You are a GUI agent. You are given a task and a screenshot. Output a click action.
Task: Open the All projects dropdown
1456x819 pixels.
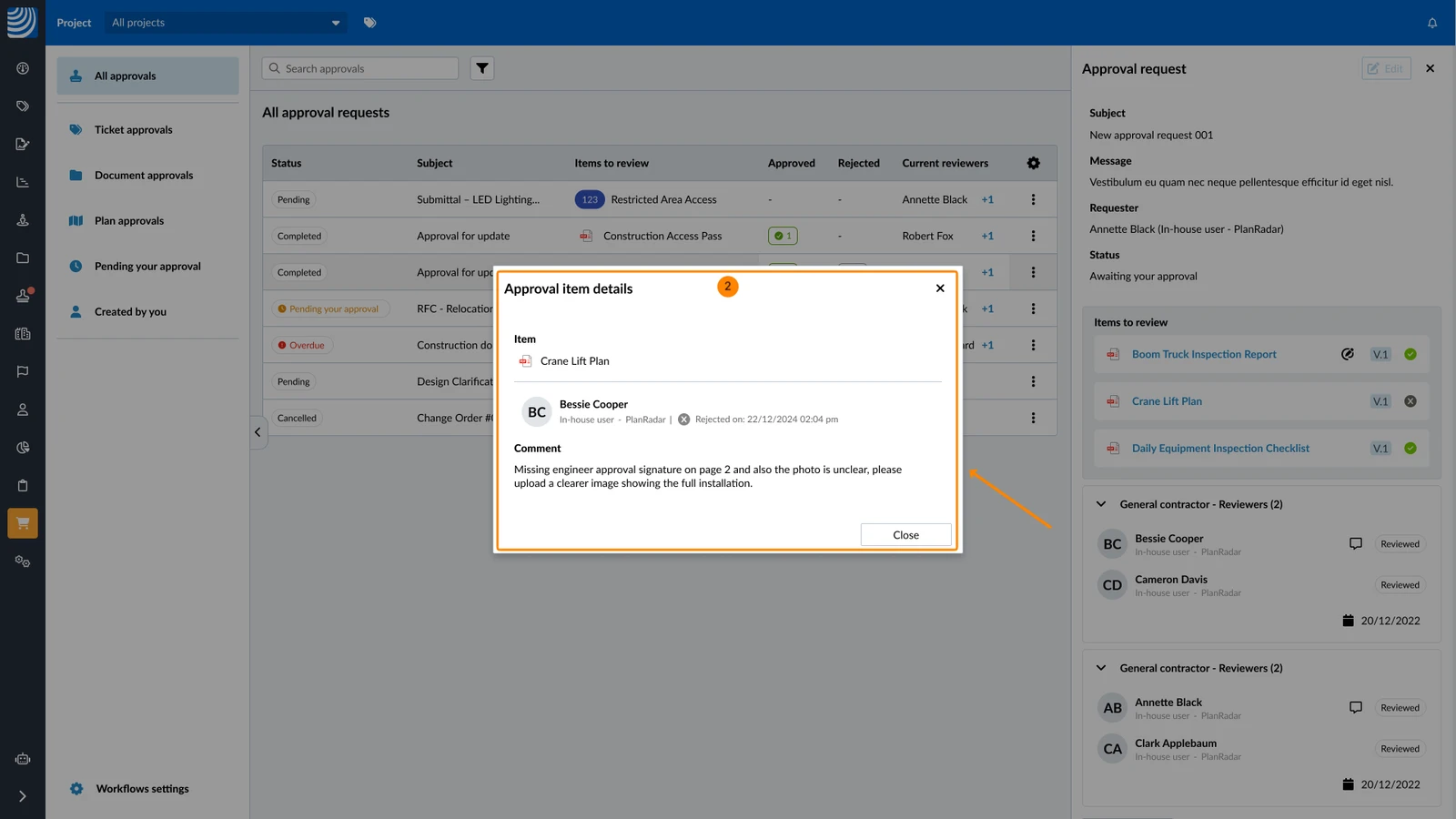tap(226, 23)
